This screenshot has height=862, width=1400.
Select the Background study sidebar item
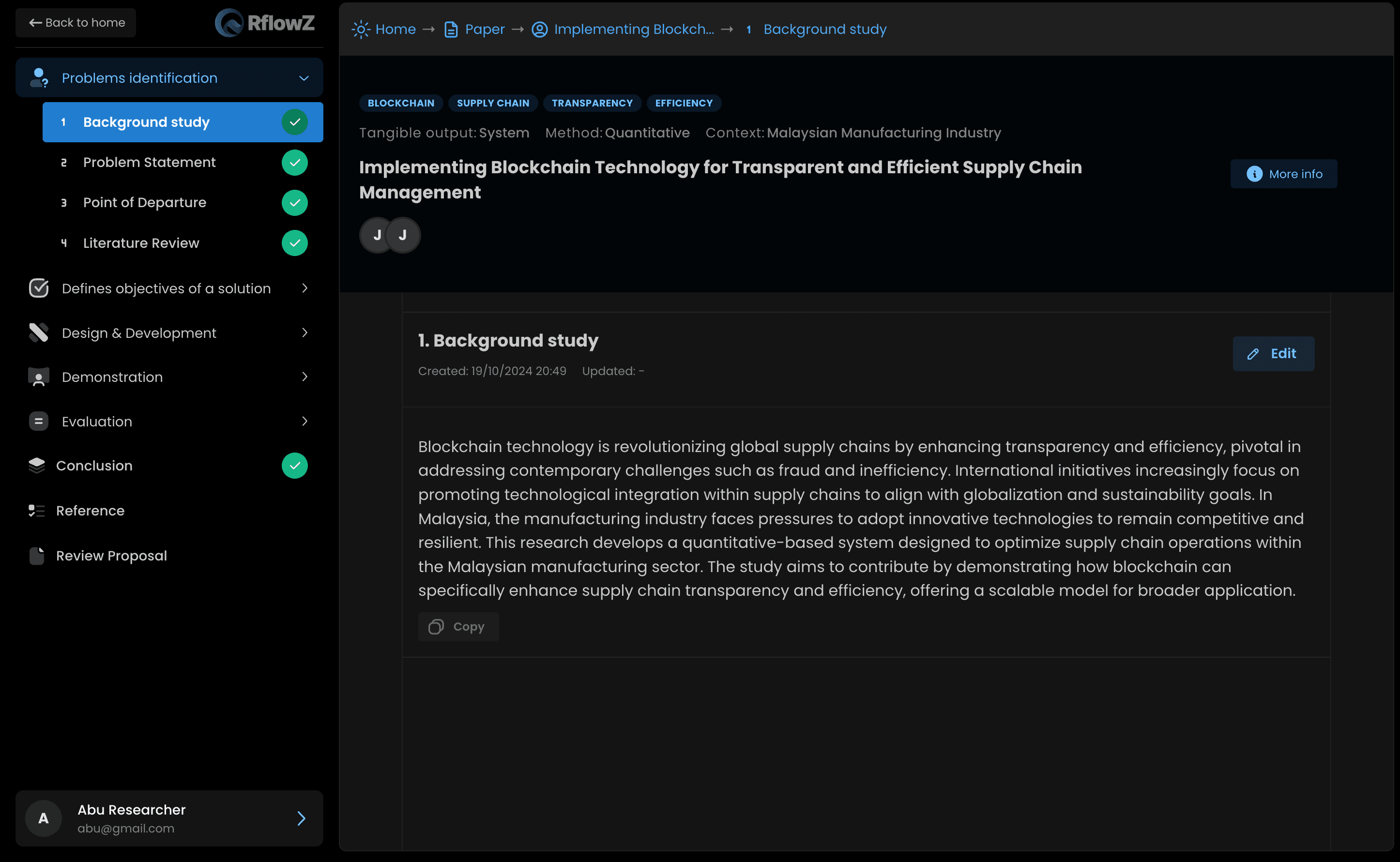pyautogui.click(x=147, y=122)
